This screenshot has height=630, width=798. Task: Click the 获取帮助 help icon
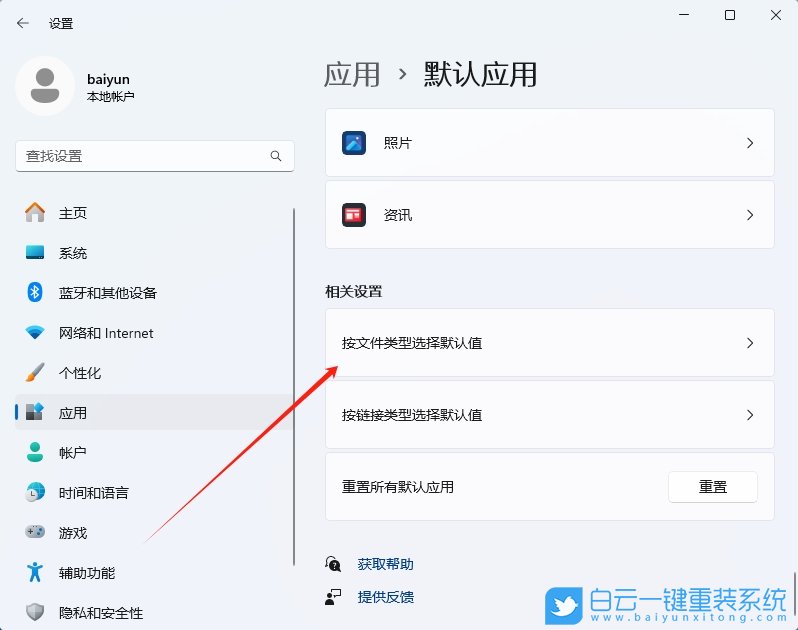(333, 564)
